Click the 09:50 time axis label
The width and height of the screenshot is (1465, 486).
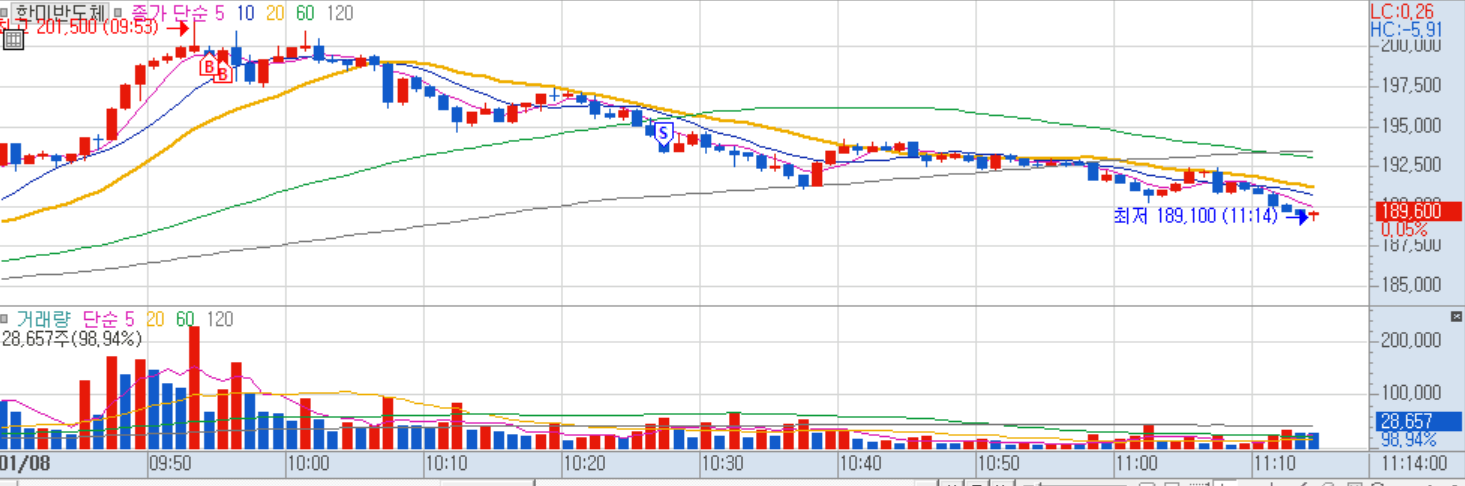[172, 463]
